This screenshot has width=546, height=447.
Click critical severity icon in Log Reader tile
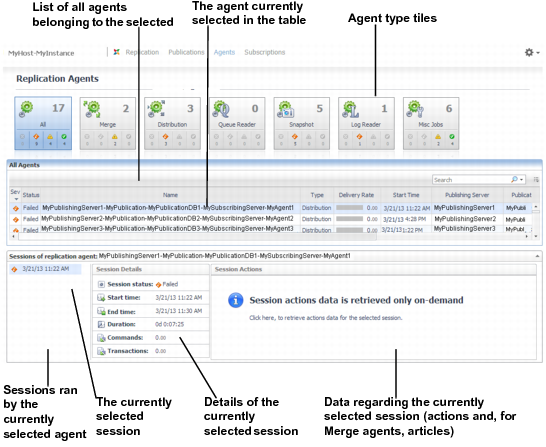click(359, 137)
